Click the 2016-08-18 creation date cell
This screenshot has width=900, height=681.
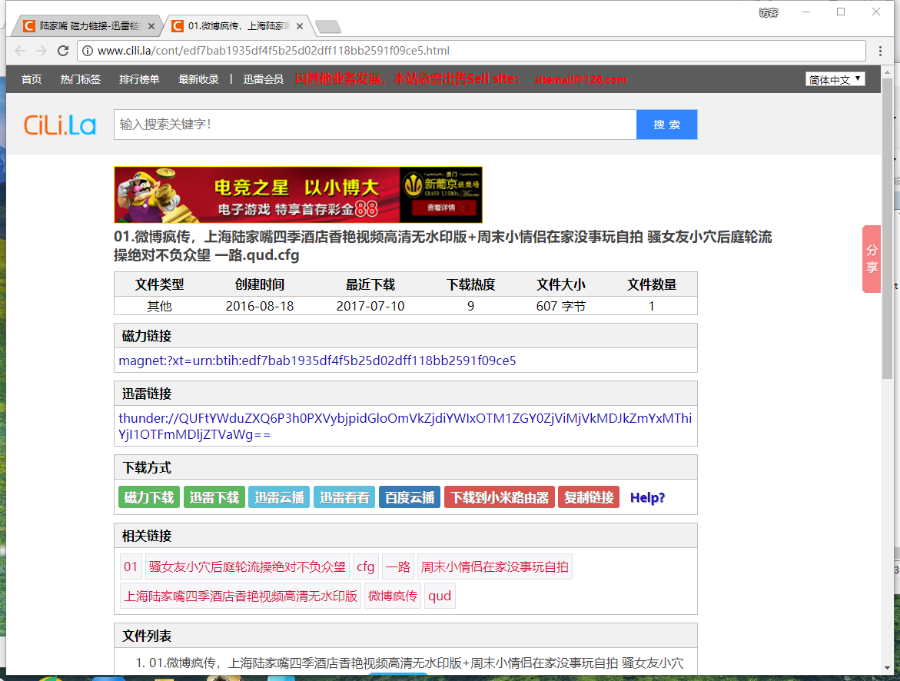(x=259, y=306)
